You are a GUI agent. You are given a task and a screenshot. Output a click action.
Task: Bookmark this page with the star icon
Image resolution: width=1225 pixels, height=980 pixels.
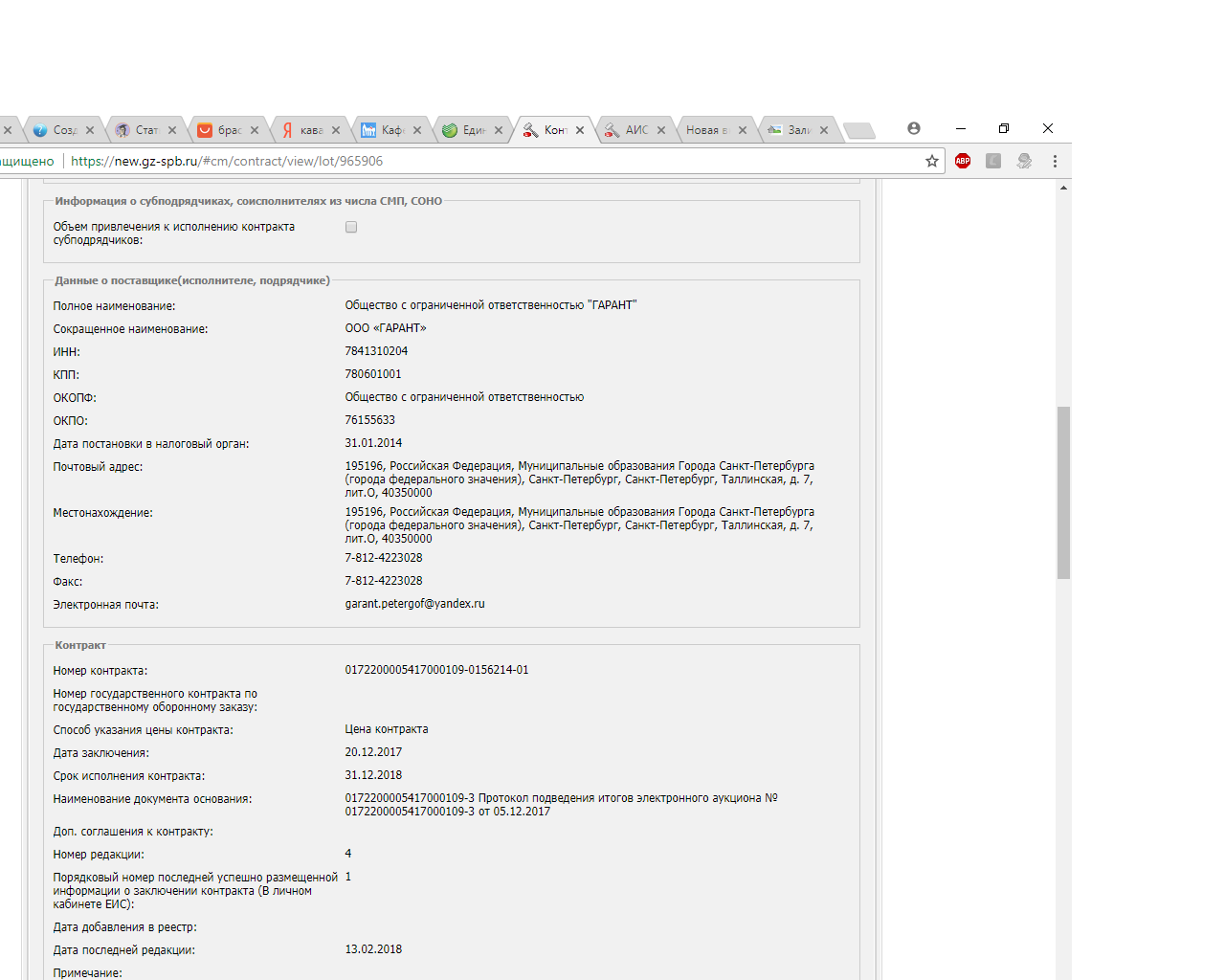(x=932, y=161)
